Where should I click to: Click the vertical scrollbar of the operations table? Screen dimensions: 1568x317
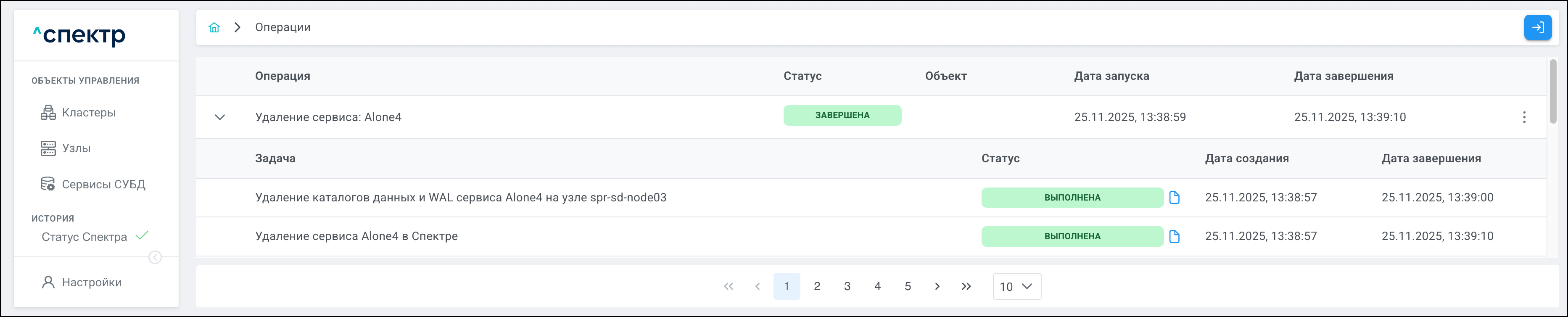(x=1553, y=91)
